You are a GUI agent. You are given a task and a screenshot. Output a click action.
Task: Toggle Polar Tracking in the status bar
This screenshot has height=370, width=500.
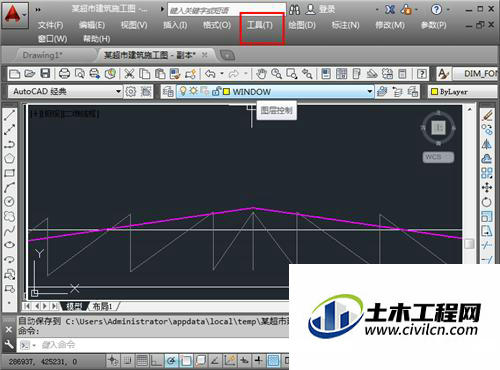pyautogui.click(x=171, y=360)
